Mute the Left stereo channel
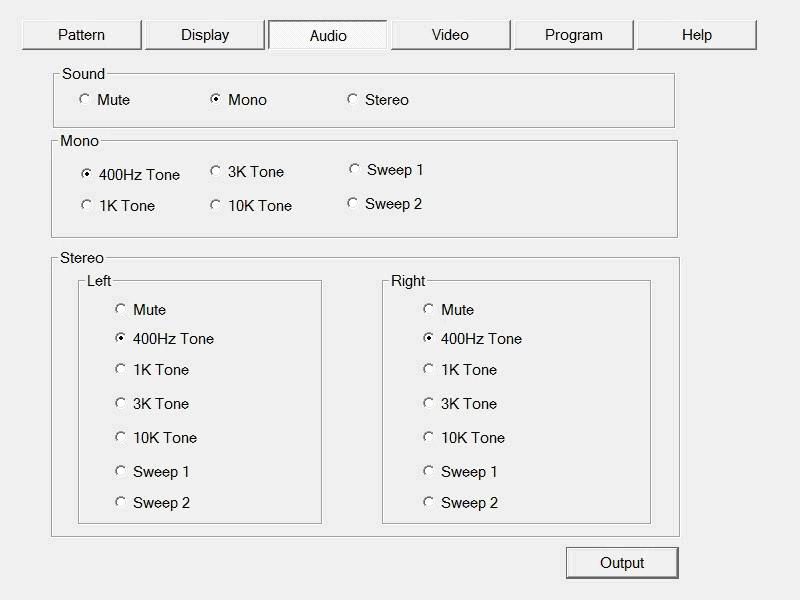 121,310
